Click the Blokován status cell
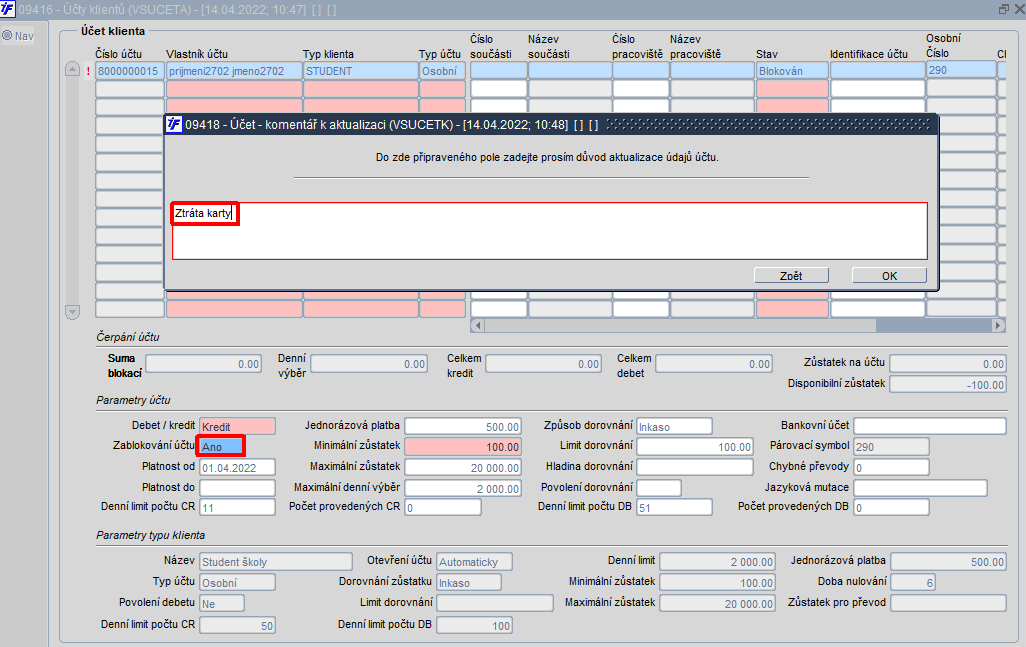This screenshot has height=647, width=1026. pyautogui.click(x=792, y=71)
